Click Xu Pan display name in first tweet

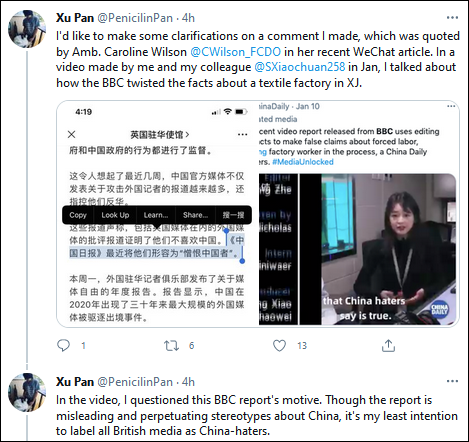tap(75, 18)
